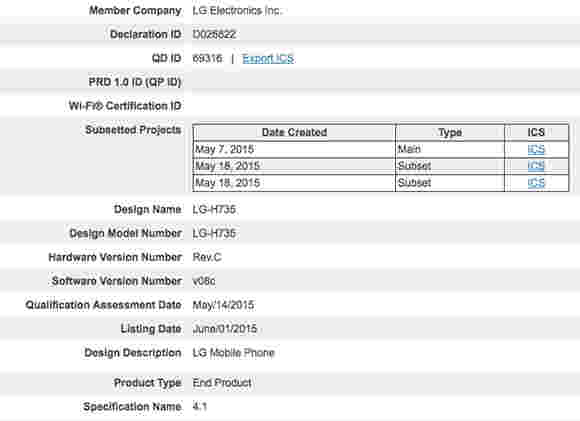Click the Qualification Assessment Date value
Screen dimensions: 580x421
coord(223,305)
